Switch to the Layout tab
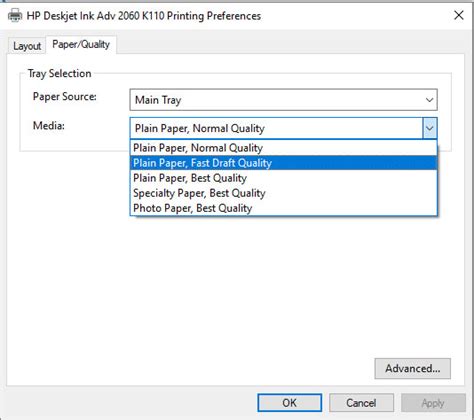The width and height of the screenshot is (474, 420). 27,46
